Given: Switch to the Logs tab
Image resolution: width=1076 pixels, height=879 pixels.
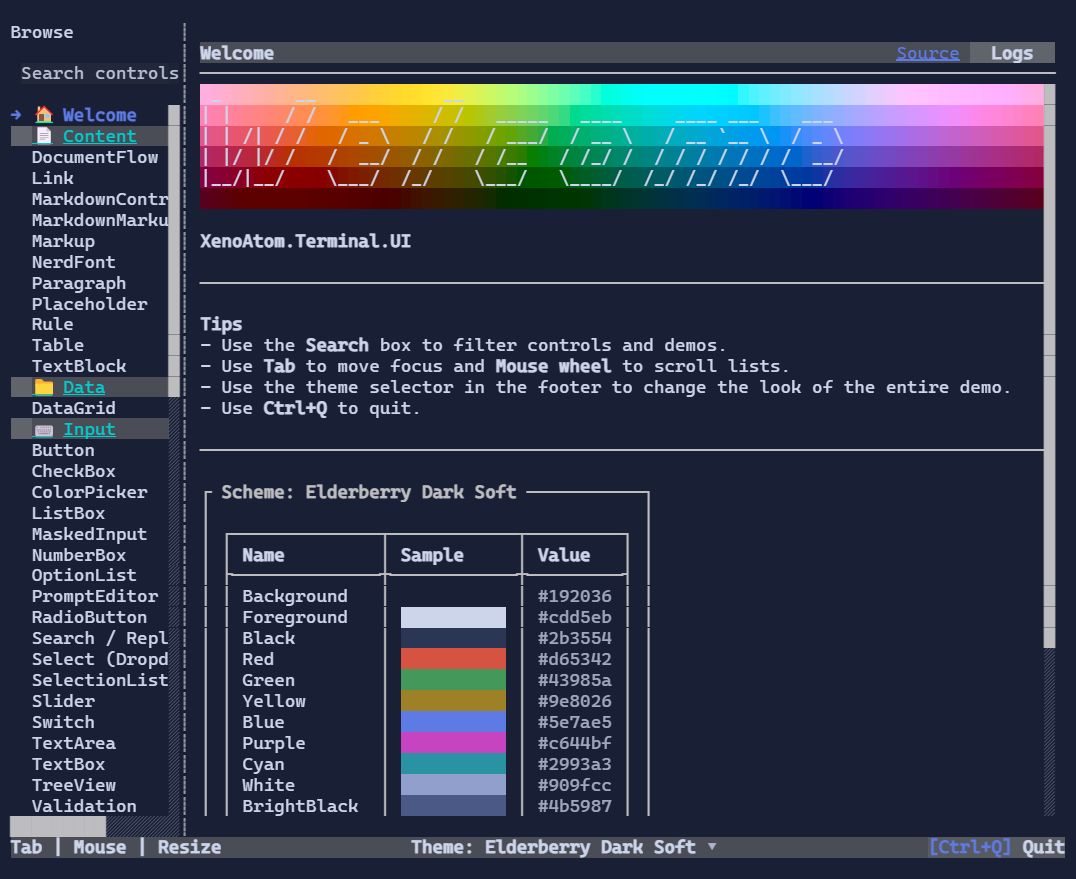Looking at the screenshot, I should (x=1011, y=53).
